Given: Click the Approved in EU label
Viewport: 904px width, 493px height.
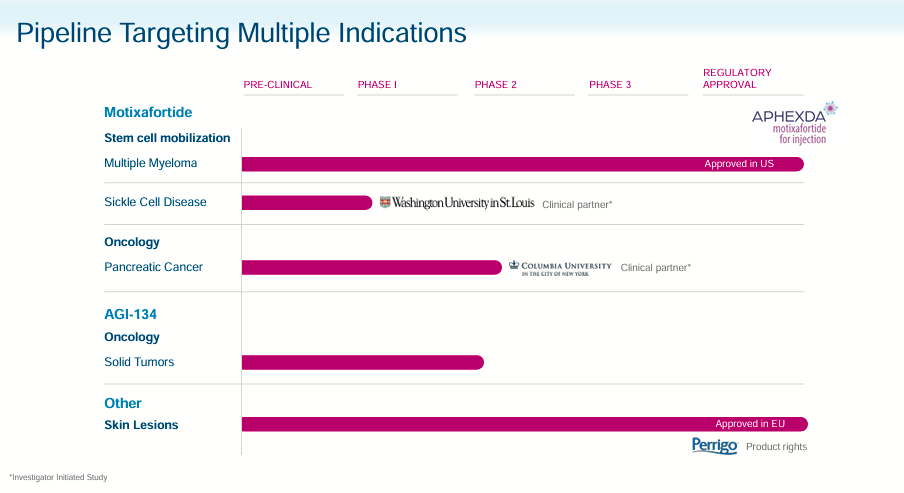Looking at the screenshot, I should tap(750, 424).
